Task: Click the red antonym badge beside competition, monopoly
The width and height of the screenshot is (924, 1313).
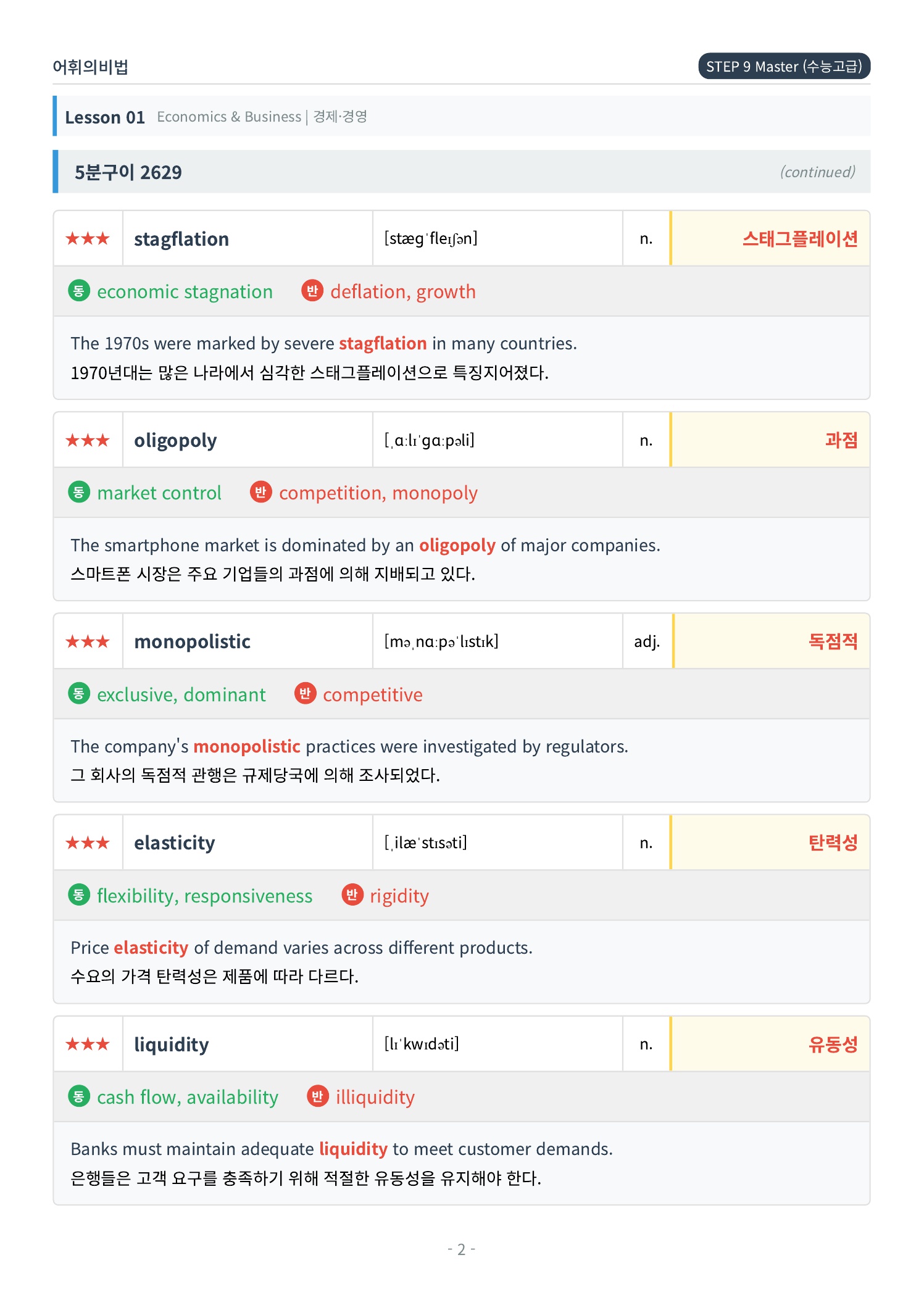Action: point(261,492)
